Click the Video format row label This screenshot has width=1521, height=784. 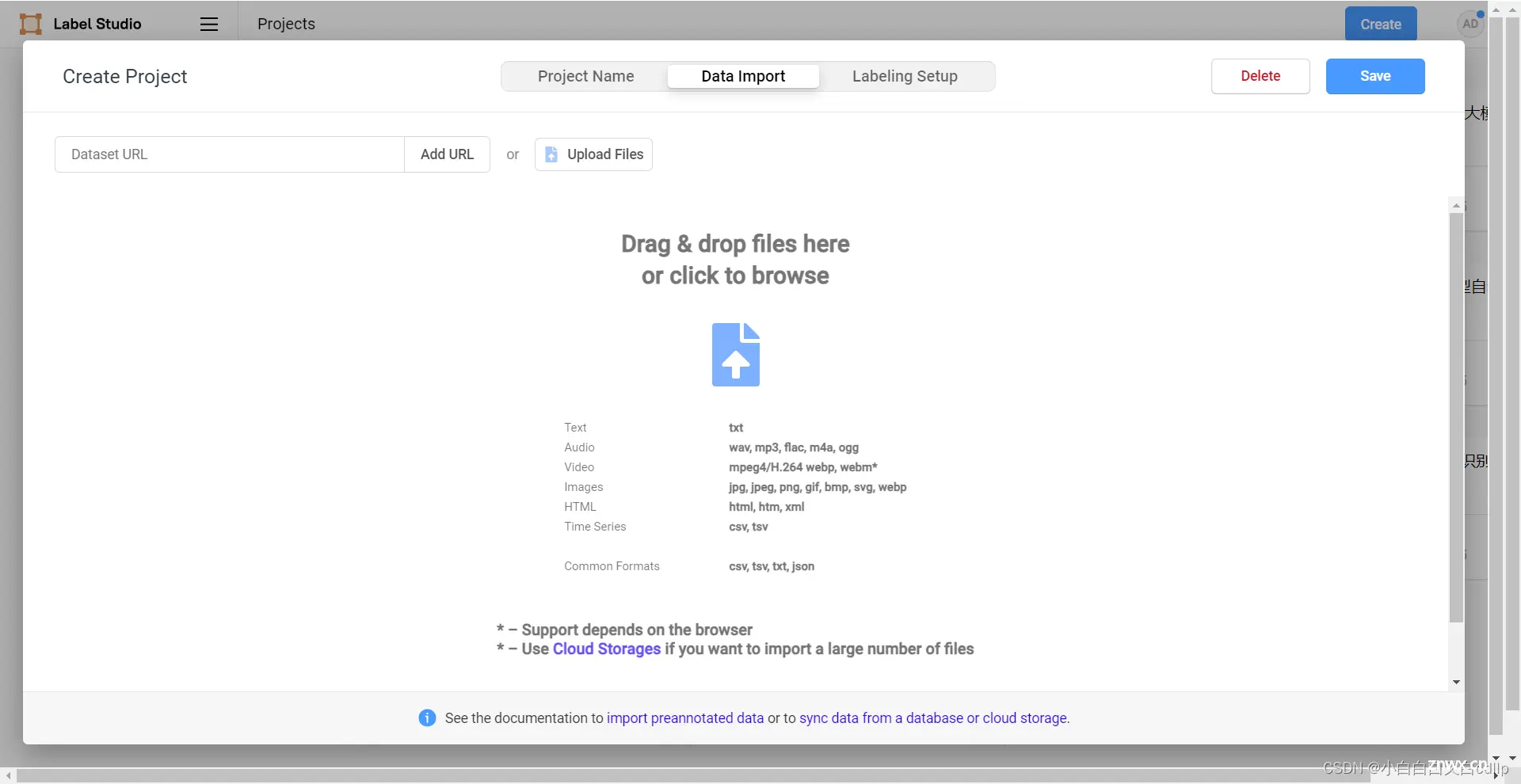point(579,467)
